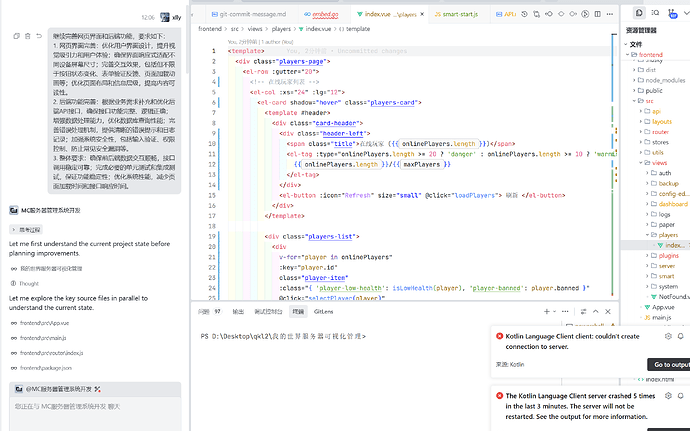Revert the chat message using undo arrow

tap(39, 36)
